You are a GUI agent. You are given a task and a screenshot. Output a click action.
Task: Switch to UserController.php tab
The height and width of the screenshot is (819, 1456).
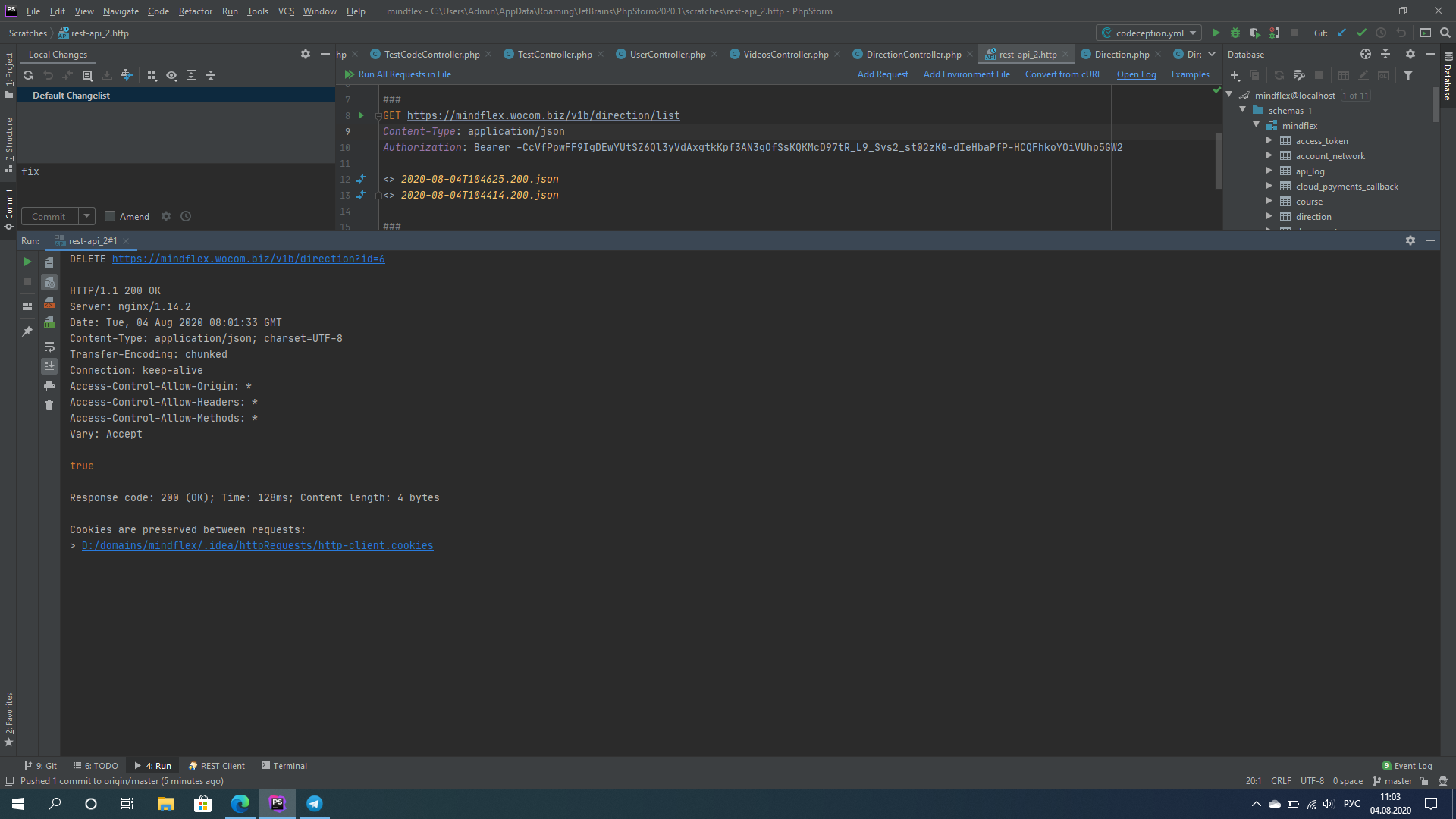(x=667, y=54)
